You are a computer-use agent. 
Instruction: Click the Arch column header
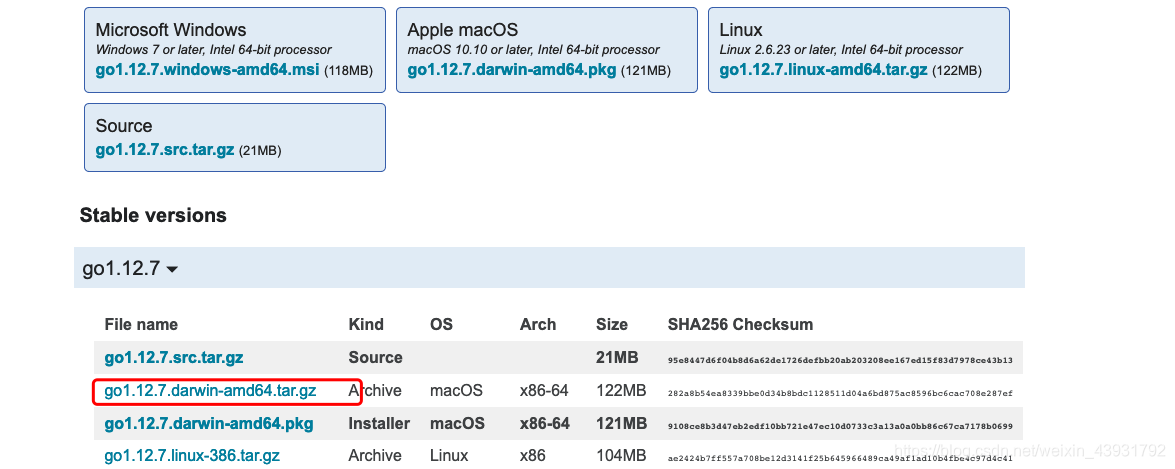coord(538,324)
